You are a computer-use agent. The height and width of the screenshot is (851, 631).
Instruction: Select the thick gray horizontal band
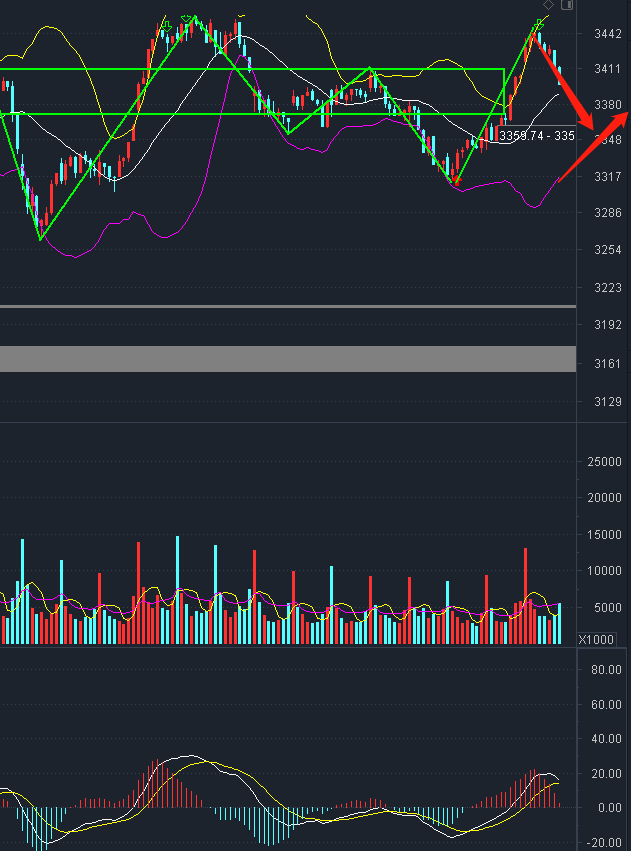click(288, 359)
